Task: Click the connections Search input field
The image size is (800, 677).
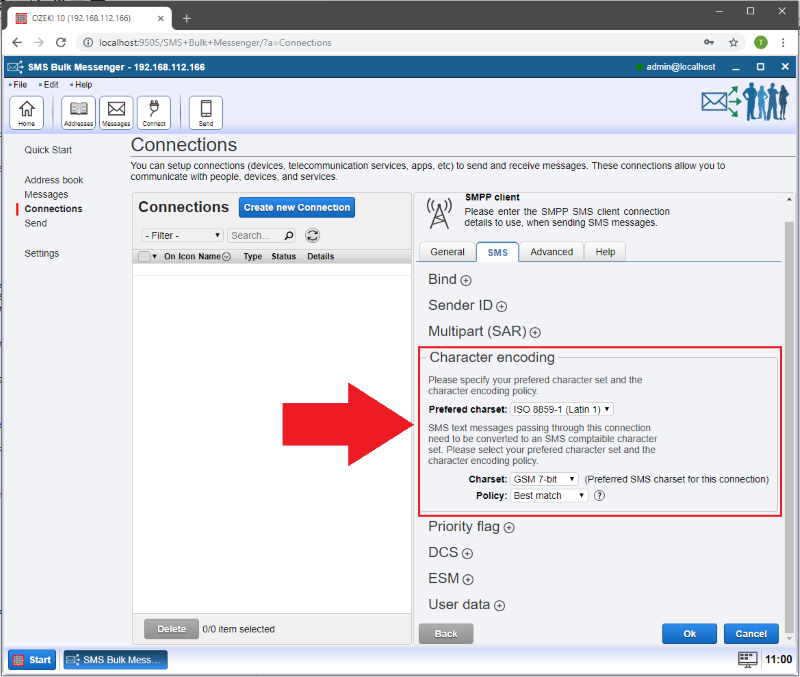Action: pyautogui.click(x=256, y=236)
